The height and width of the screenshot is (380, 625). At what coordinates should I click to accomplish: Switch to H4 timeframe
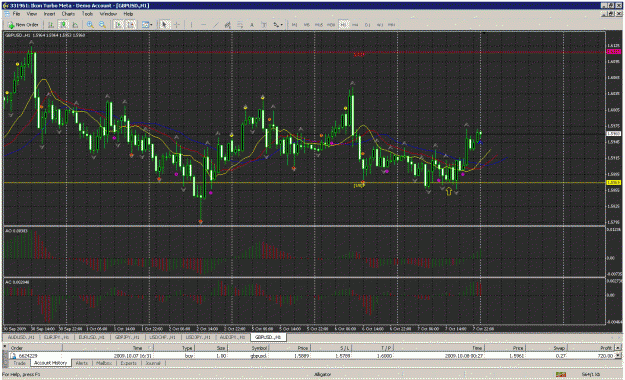(355, 25)
